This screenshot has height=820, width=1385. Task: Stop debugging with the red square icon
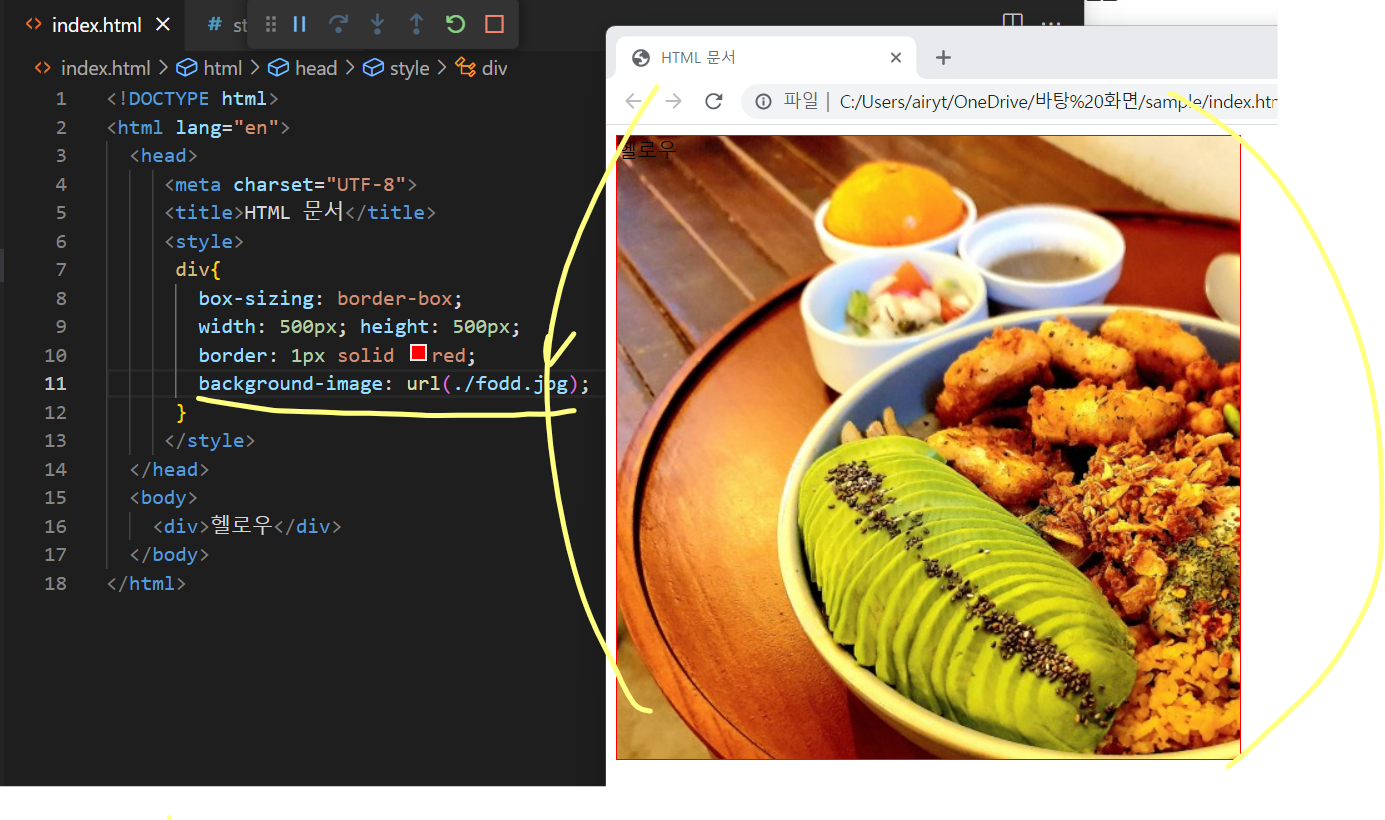point(494,24)
